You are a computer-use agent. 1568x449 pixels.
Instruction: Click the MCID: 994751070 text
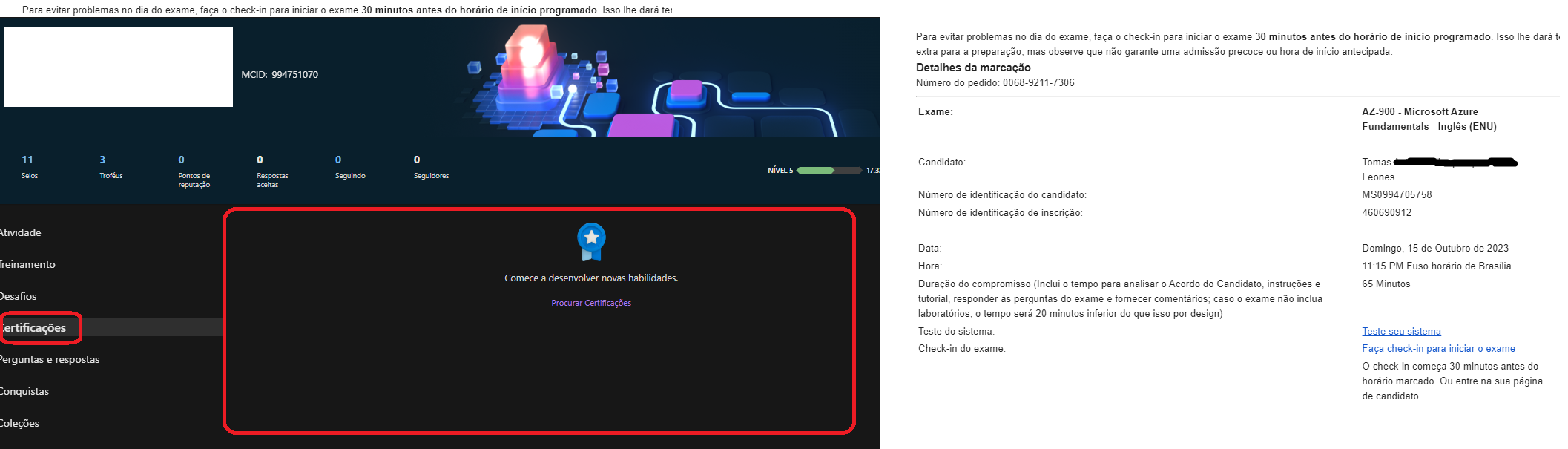[x=280, y=74]
